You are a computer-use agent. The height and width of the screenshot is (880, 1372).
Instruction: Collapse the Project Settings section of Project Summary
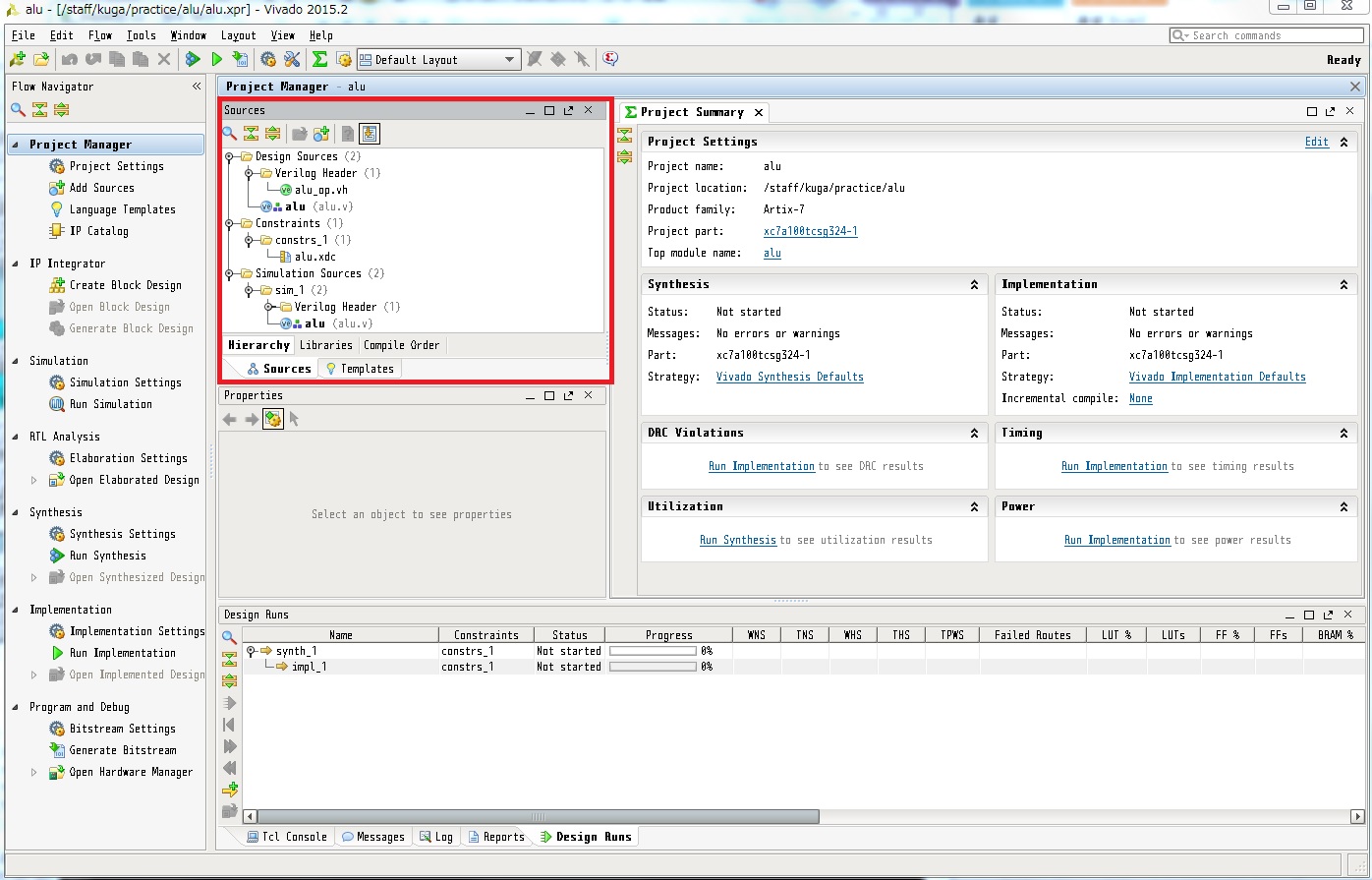1343,143
